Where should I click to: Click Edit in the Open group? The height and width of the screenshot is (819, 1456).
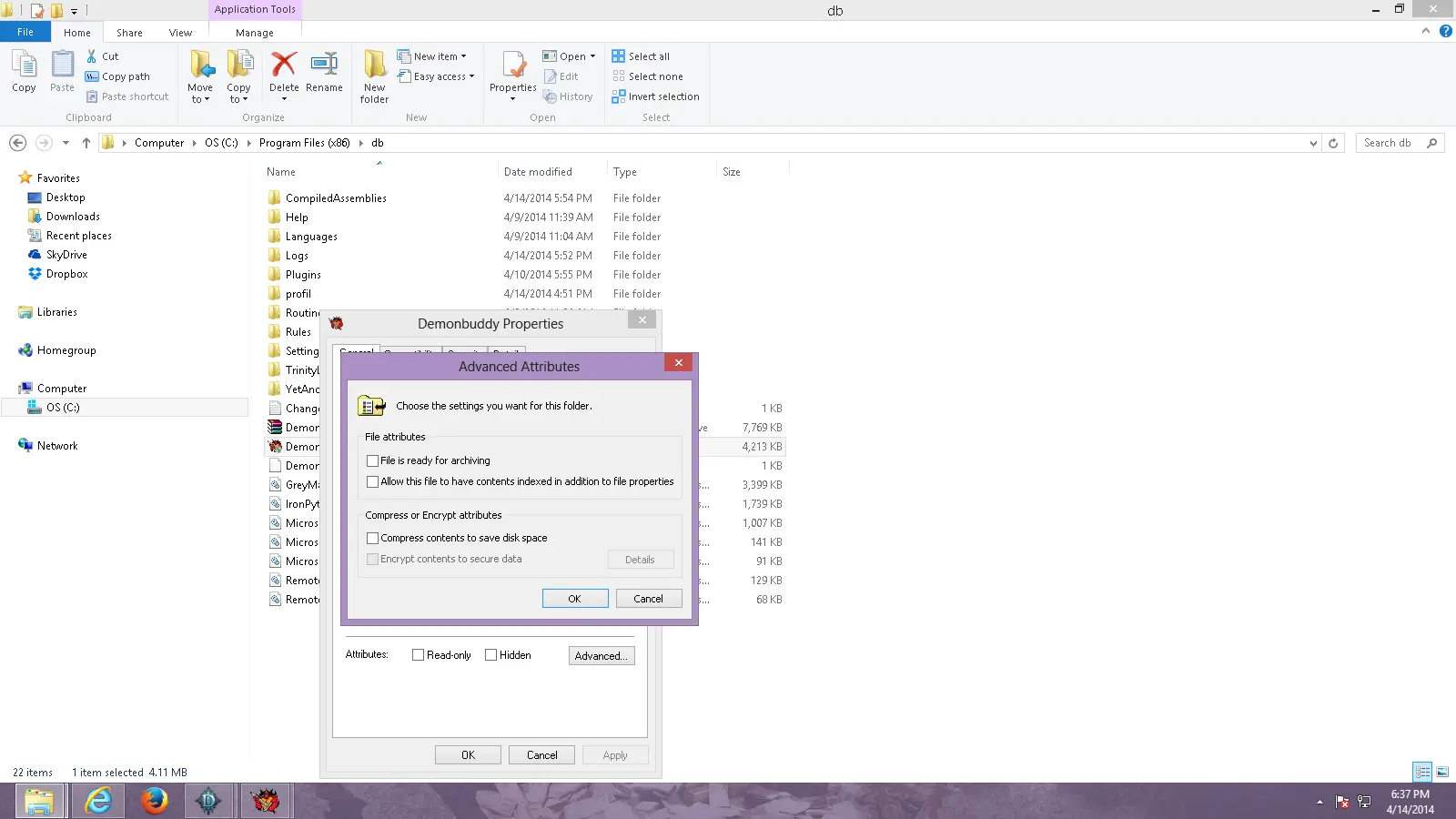coord(561,76)
